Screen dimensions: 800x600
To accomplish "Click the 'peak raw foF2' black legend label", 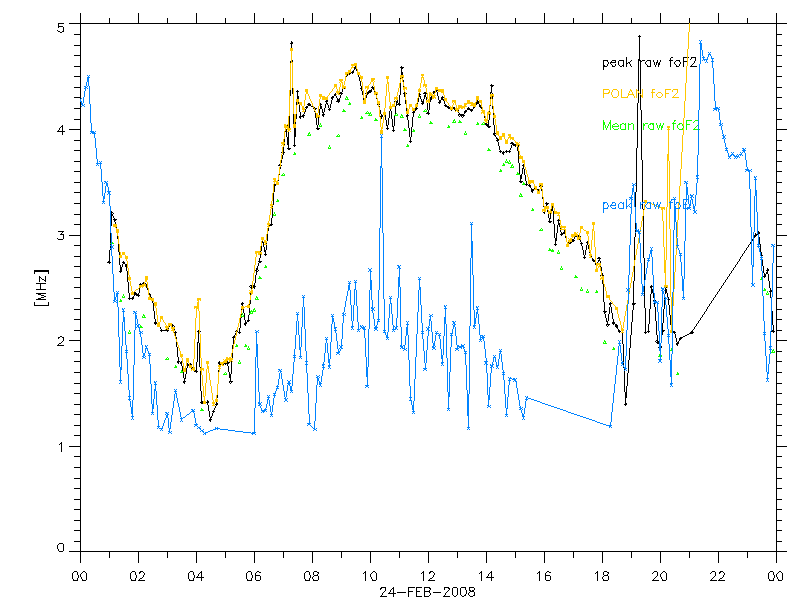I will tap(649, 63).
